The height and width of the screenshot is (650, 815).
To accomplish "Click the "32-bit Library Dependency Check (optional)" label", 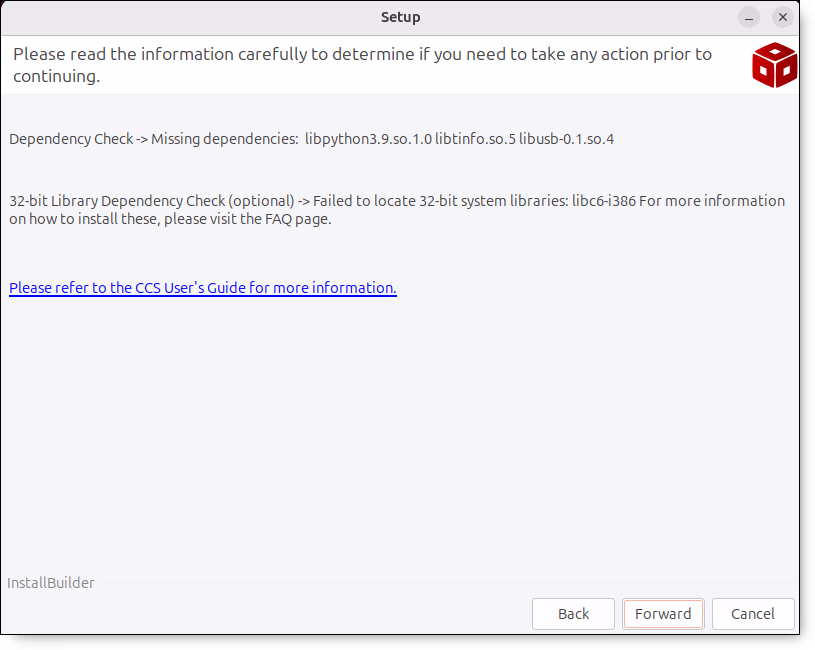I will pyautogui.click(x=152, y=201).
